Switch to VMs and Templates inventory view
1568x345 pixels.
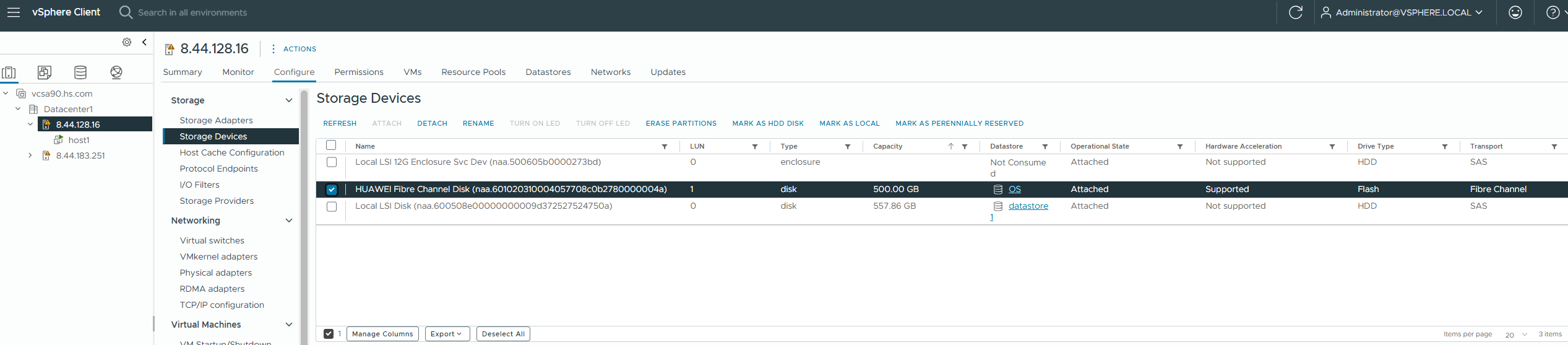click(x=45, y=72)
